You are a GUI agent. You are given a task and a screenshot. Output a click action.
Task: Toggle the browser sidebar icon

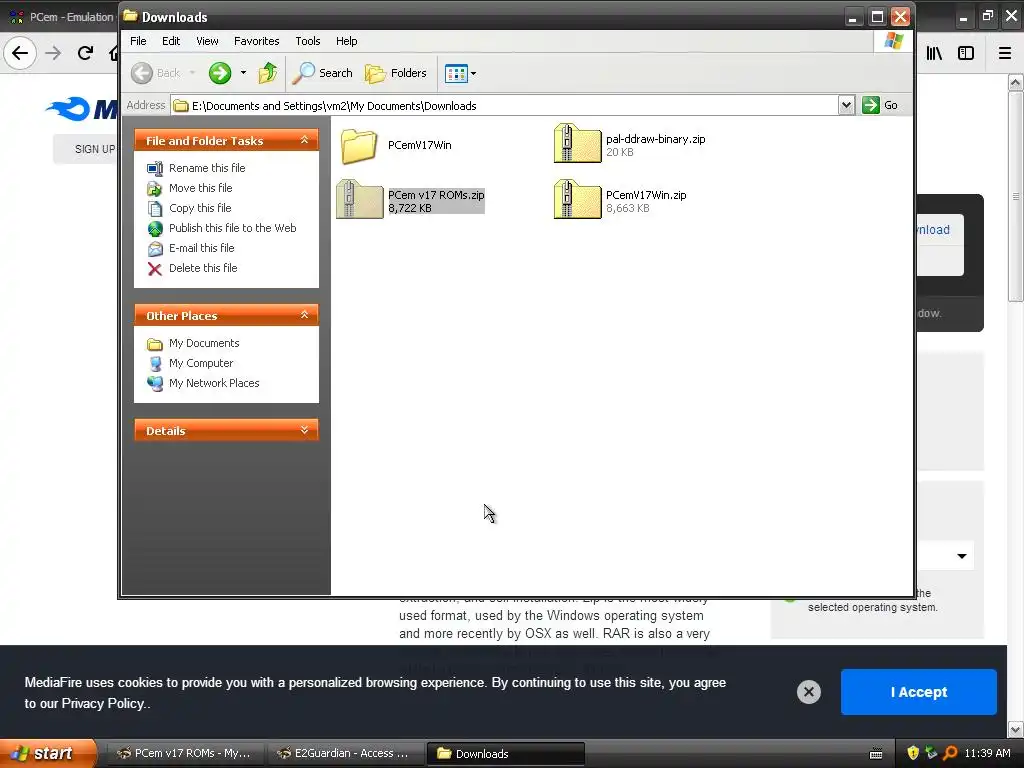coord(966,54)
